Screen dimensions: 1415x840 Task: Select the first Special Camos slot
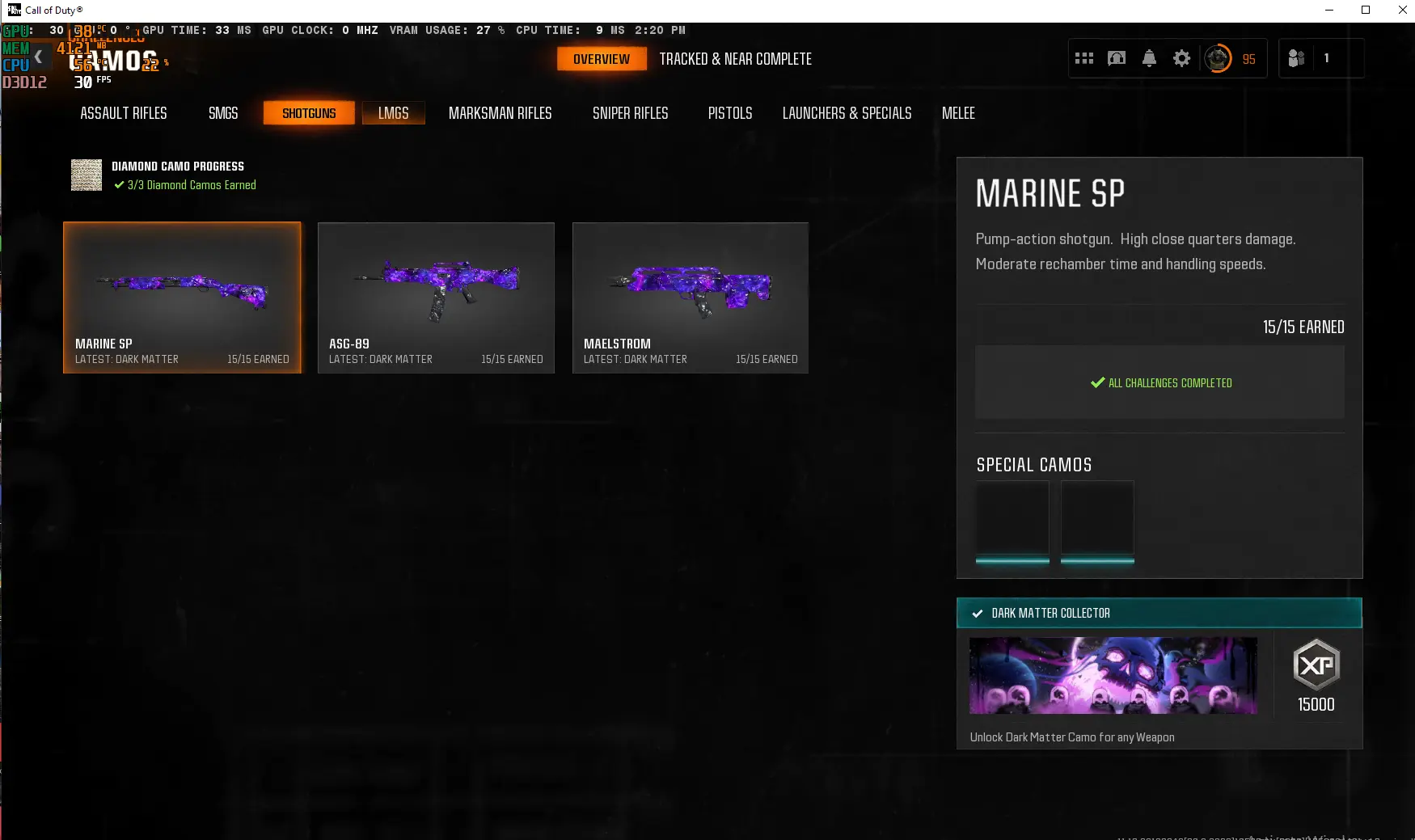1012,521
